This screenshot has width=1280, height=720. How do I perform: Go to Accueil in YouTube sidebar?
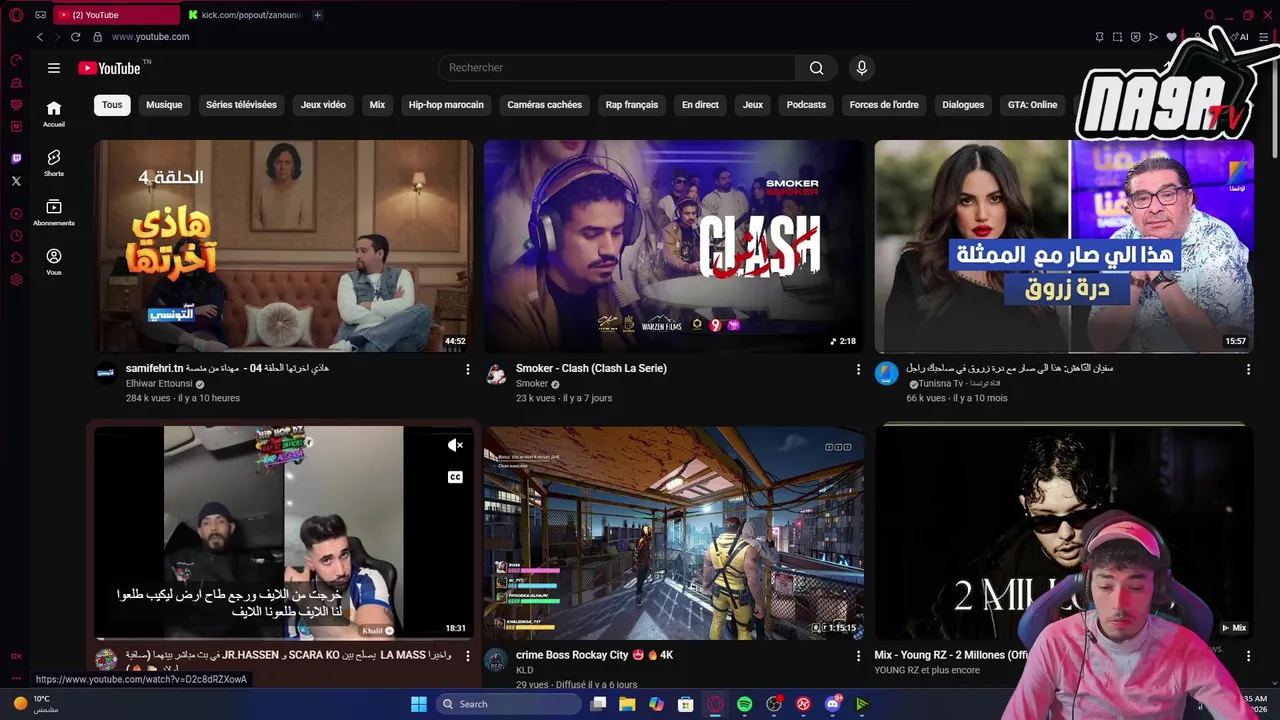tap(54, 113)
